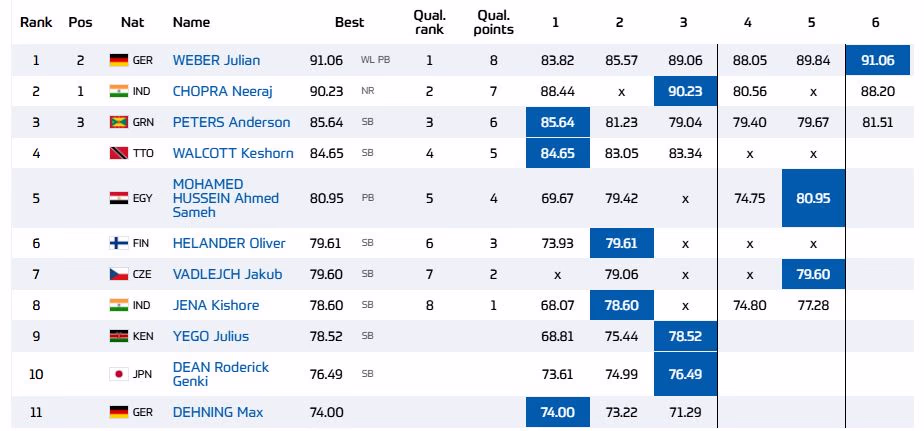Click the Grenada flag in PETERS row
The image size is (924, 431).
pyautogui.click(x=119, y=123)
